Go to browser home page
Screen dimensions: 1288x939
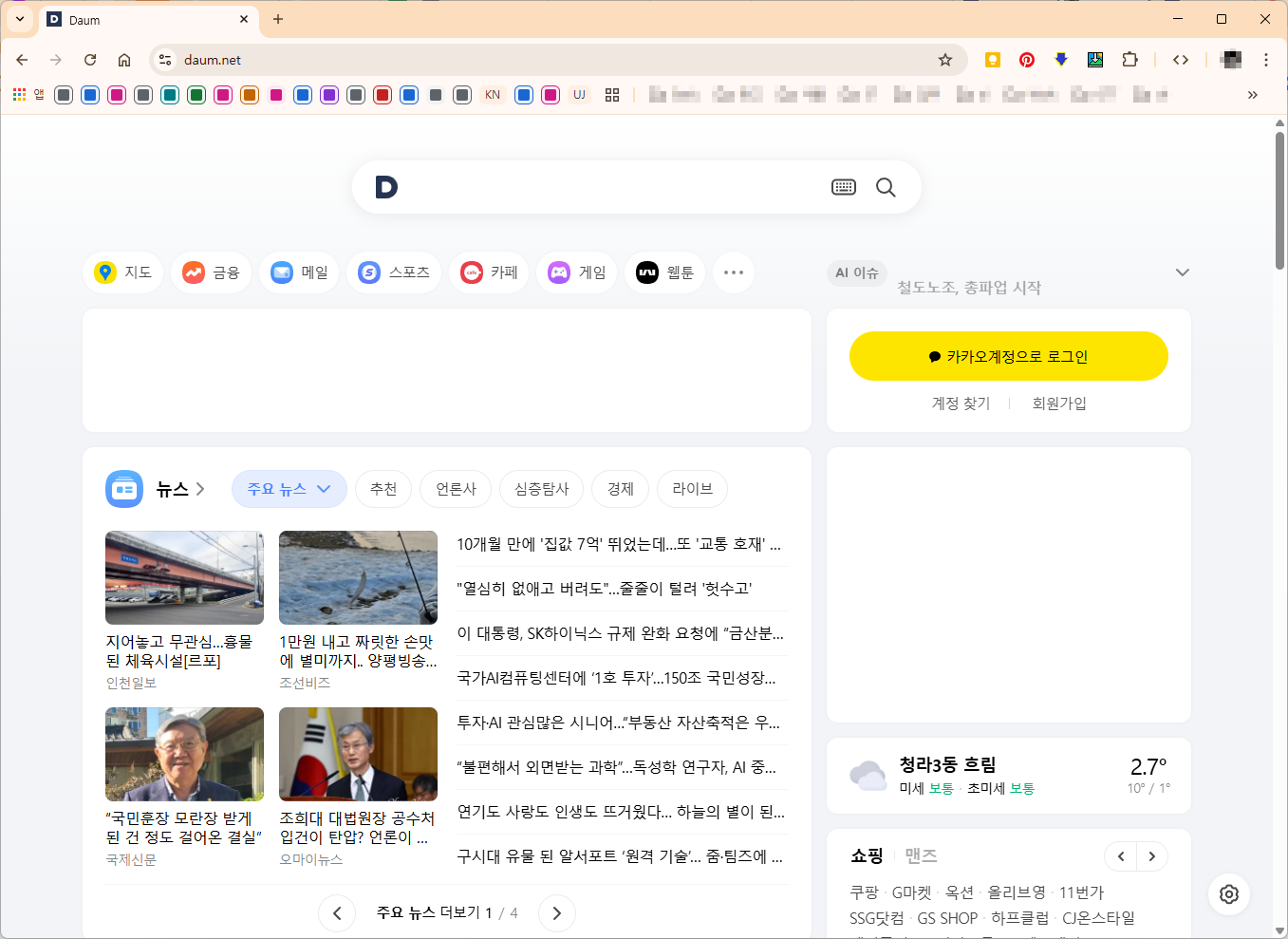[124, 60]
